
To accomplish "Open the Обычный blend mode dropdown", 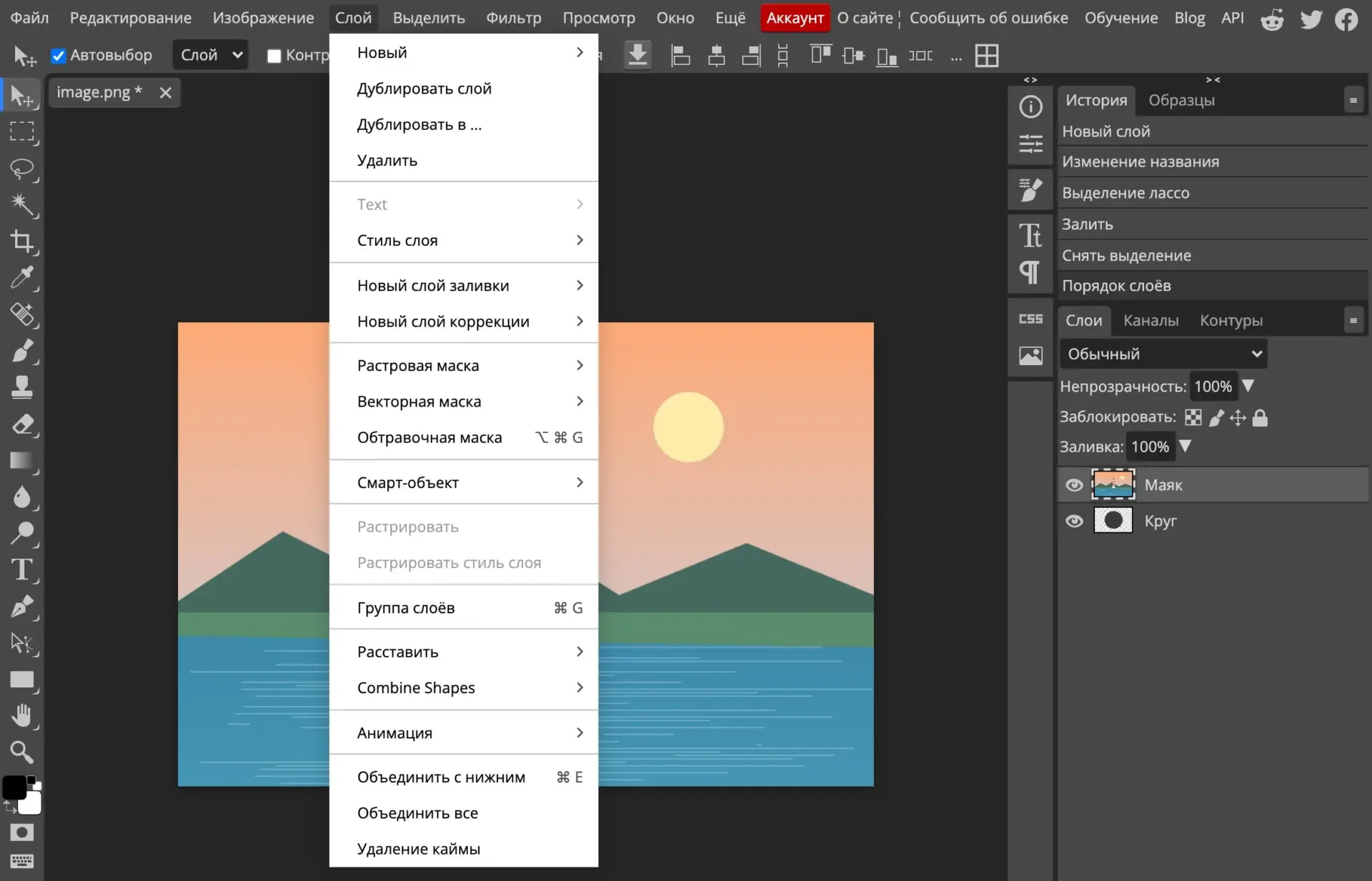I will [1163, 354].
